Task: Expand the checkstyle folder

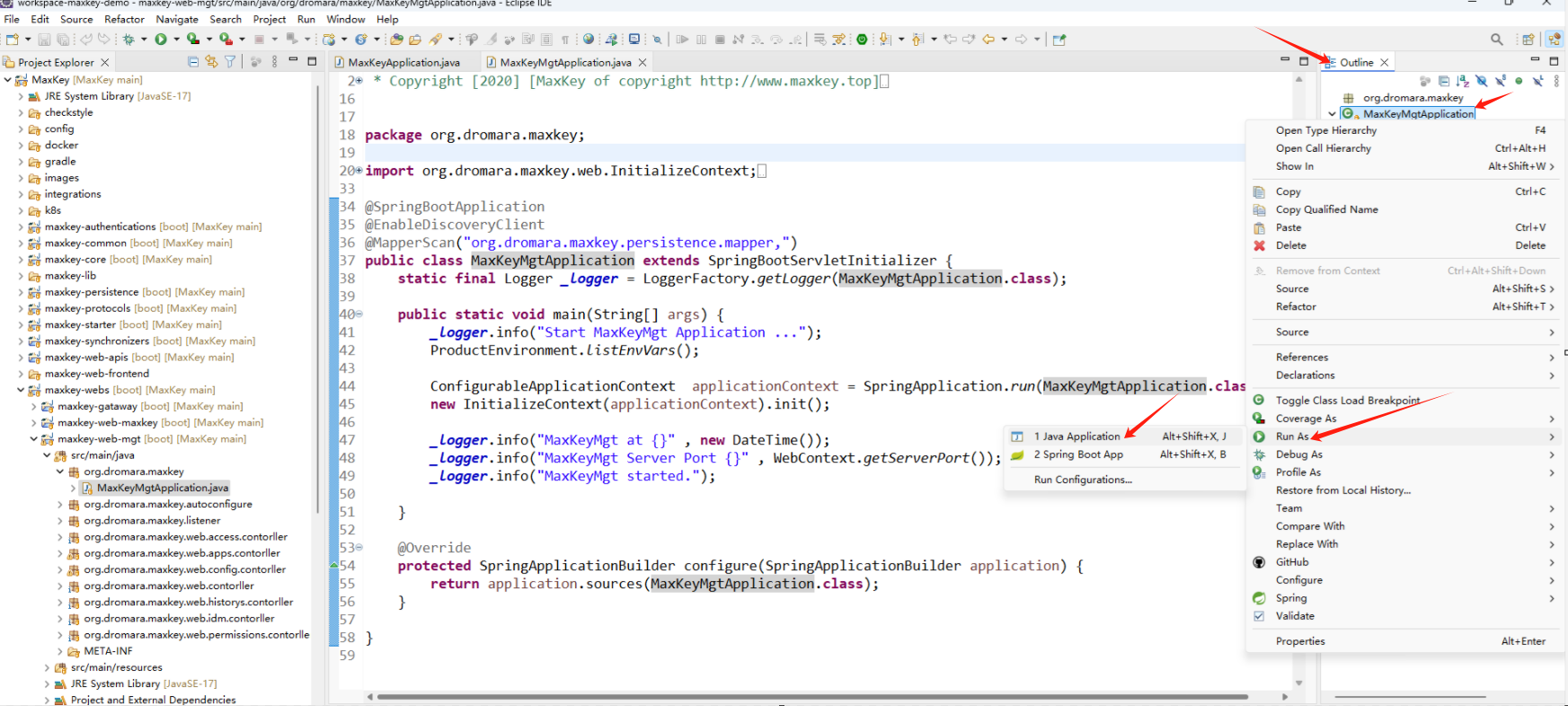Action: pyautogui.click(x=21, y=113)
